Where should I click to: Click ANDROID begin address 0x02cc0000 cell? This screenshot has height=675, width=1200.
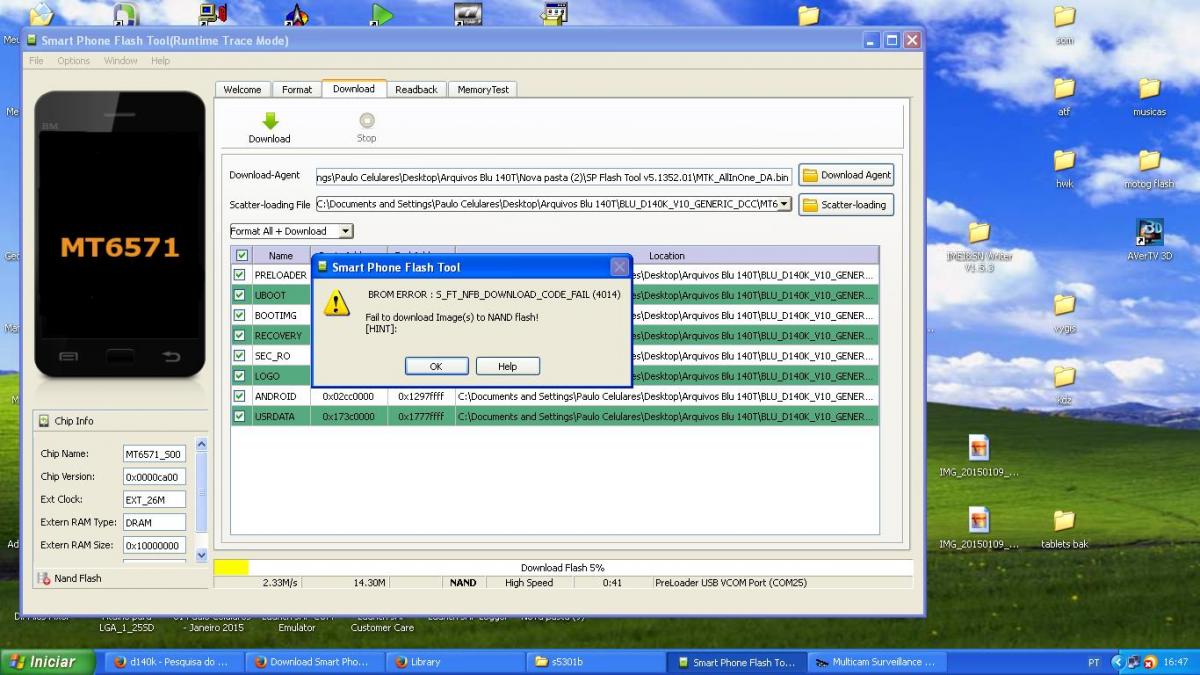[348, 396]
